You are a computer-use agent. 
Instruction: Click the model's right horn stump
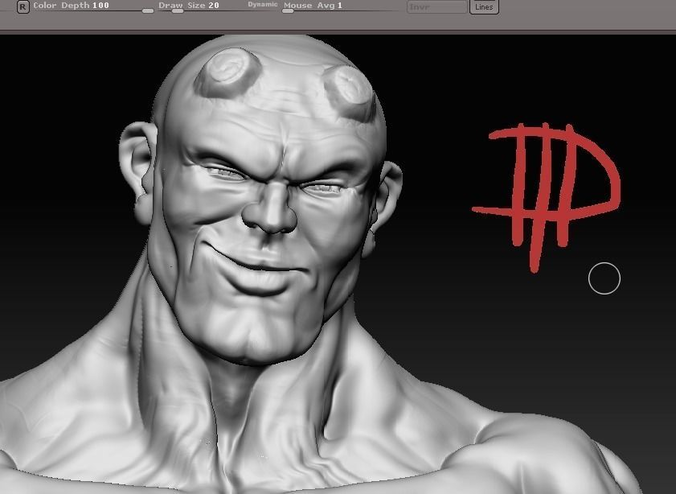[x=350, y=93]
